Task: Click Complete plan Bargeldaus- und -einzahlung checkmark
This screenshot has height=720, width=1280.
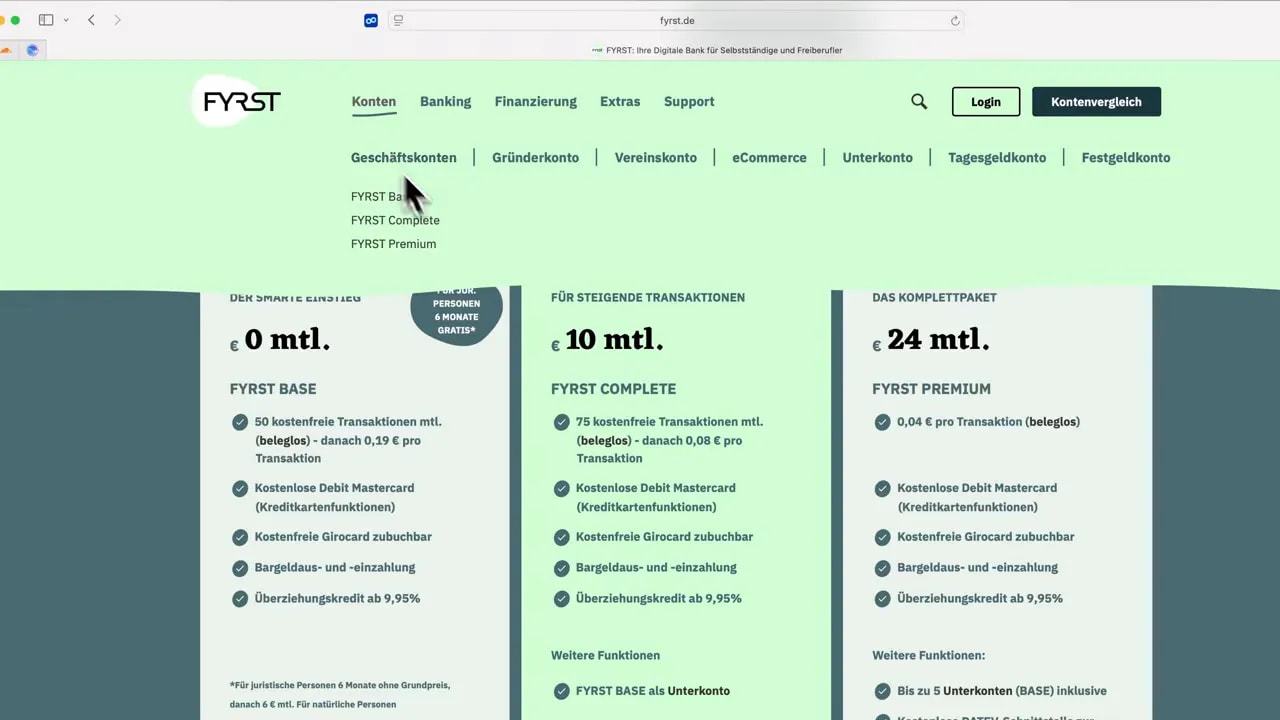Action: (x=561, y=568)
